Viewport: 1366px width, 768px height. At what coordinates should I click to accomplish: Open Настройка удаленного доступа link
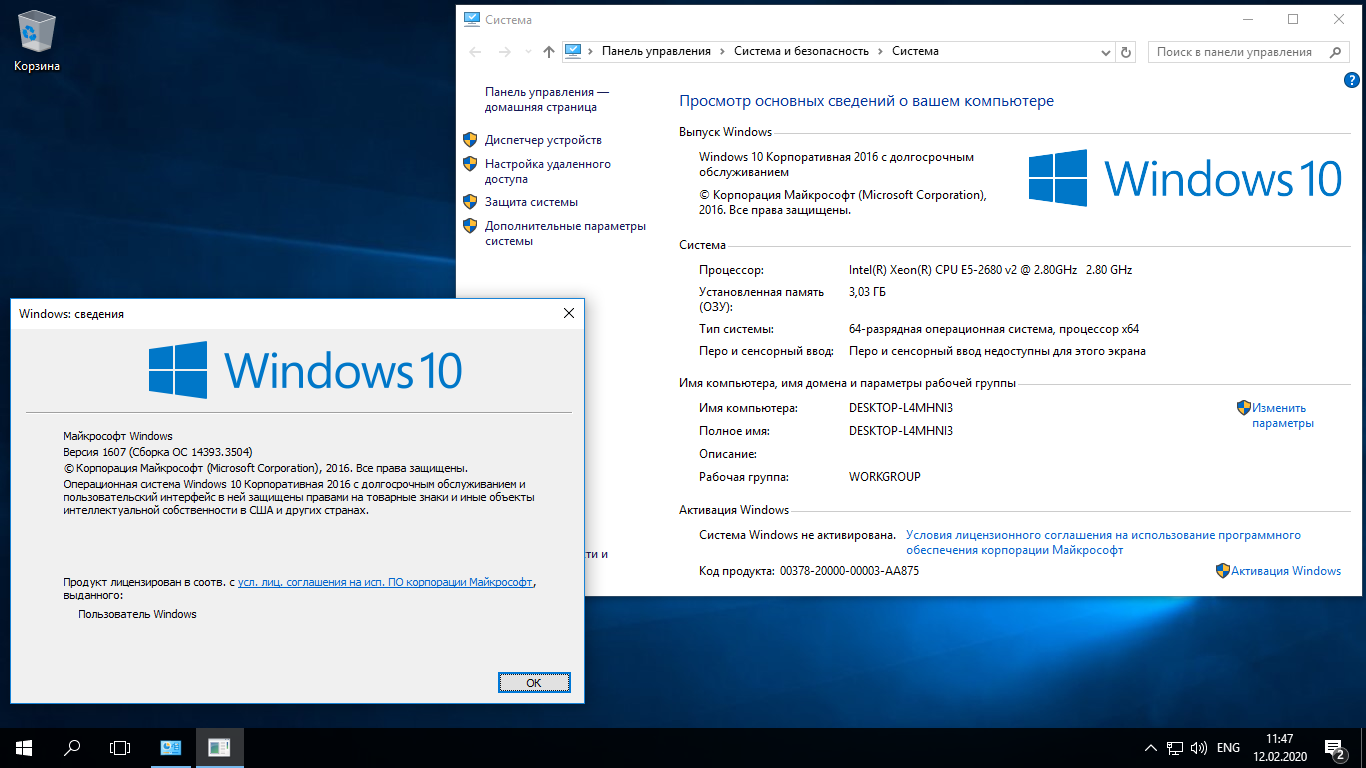[x=548, y=172]
